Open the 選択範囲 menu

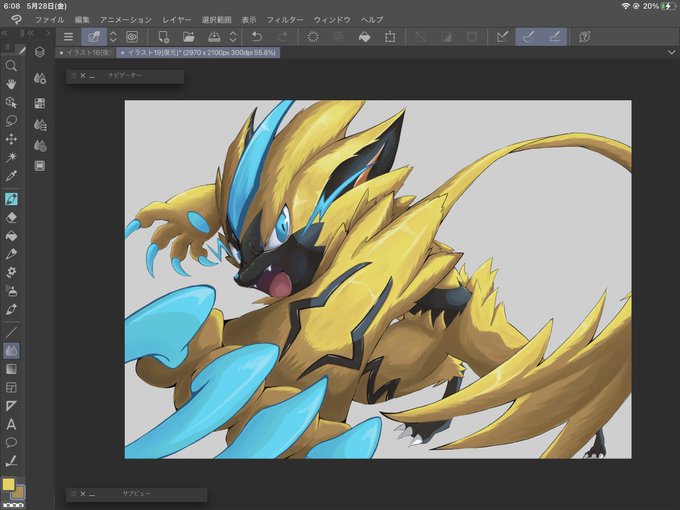pos(216,20)
